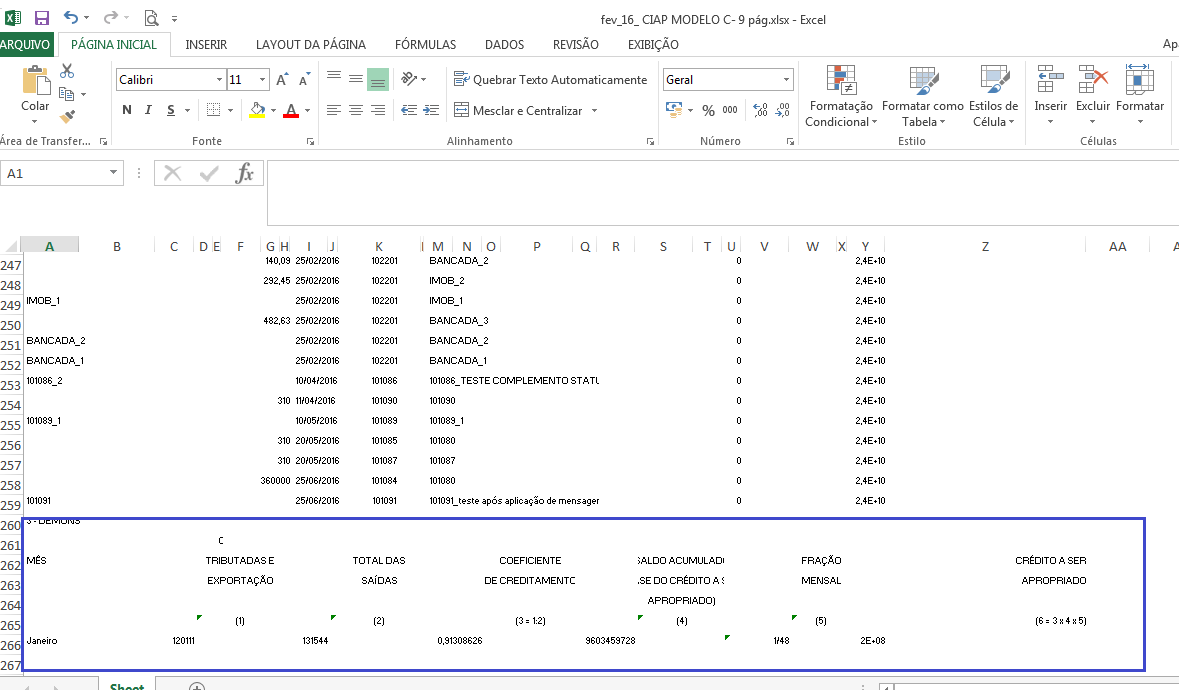
Task: Toggle Quebrar Texto Automaticamente
Action: 550,80
